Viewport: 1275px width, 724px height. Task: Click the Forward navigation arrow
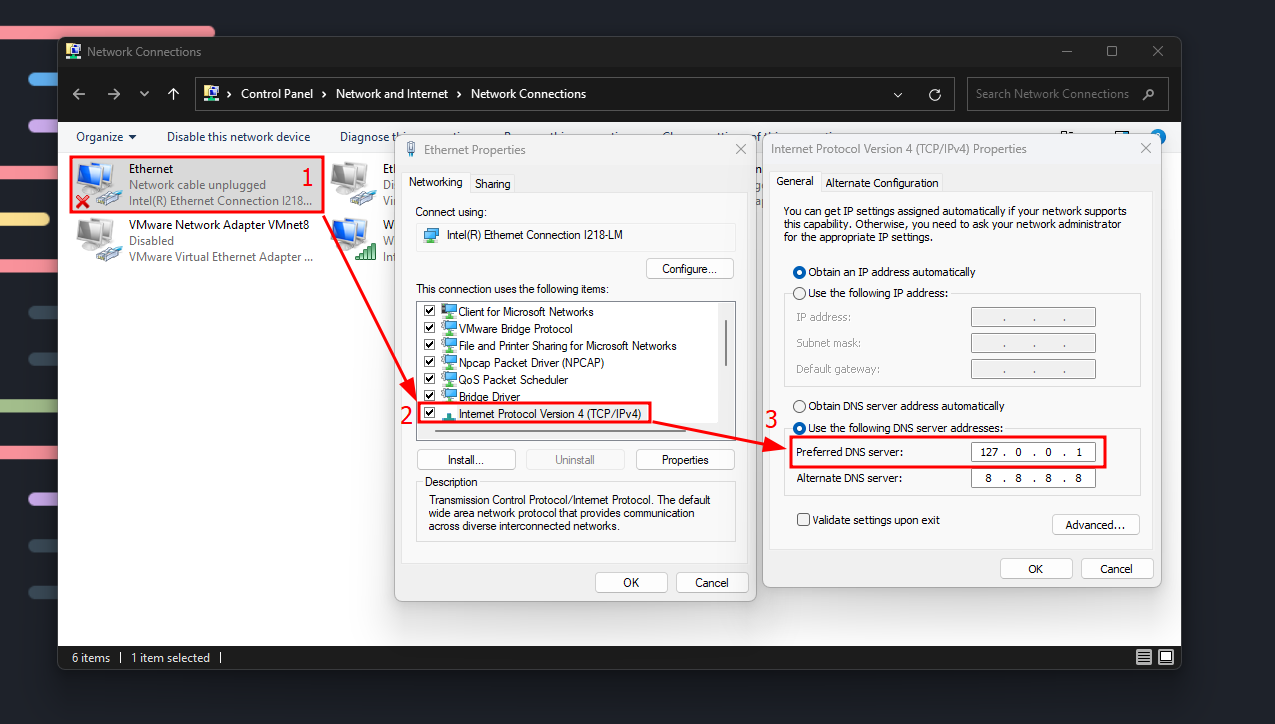[113, 94]
